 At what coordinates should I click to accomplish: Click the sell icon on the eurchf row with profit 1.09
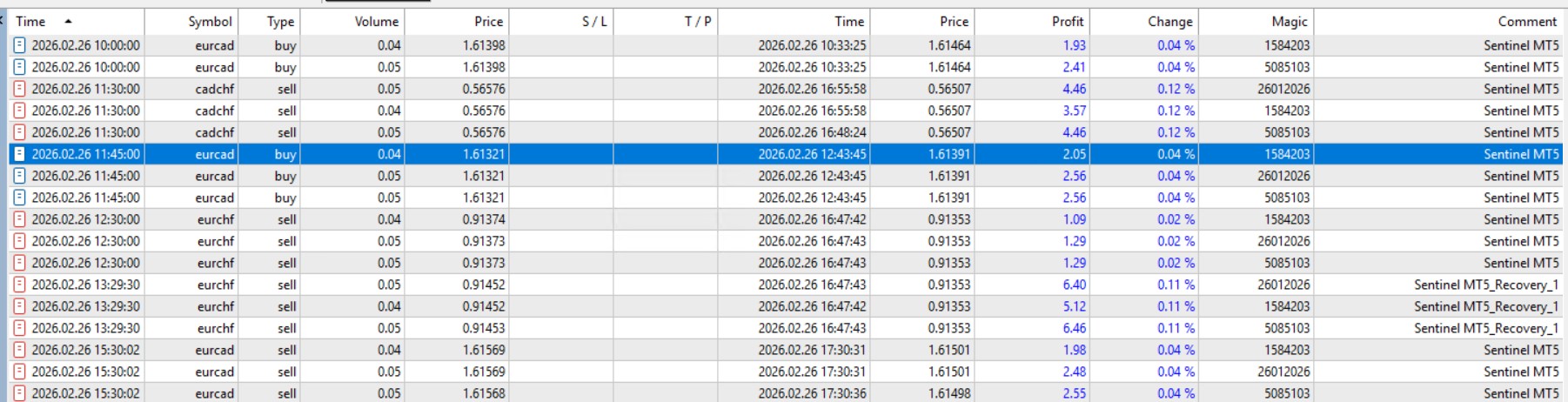click(20, 219)
